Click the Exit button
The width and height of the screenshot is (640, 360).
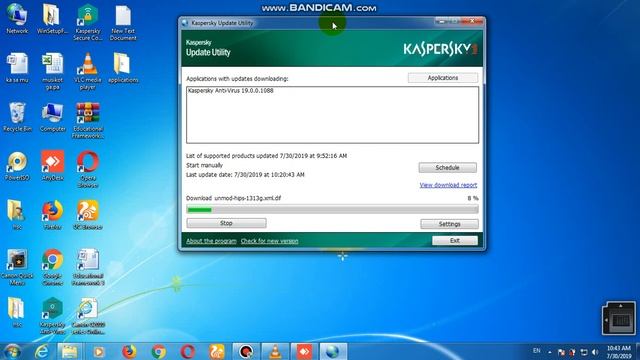pos(455,240)
